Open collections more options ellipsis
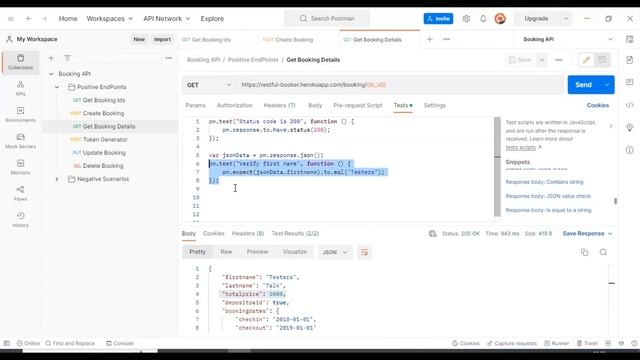Screen dimensions: 640x360 tap(169, 58)
